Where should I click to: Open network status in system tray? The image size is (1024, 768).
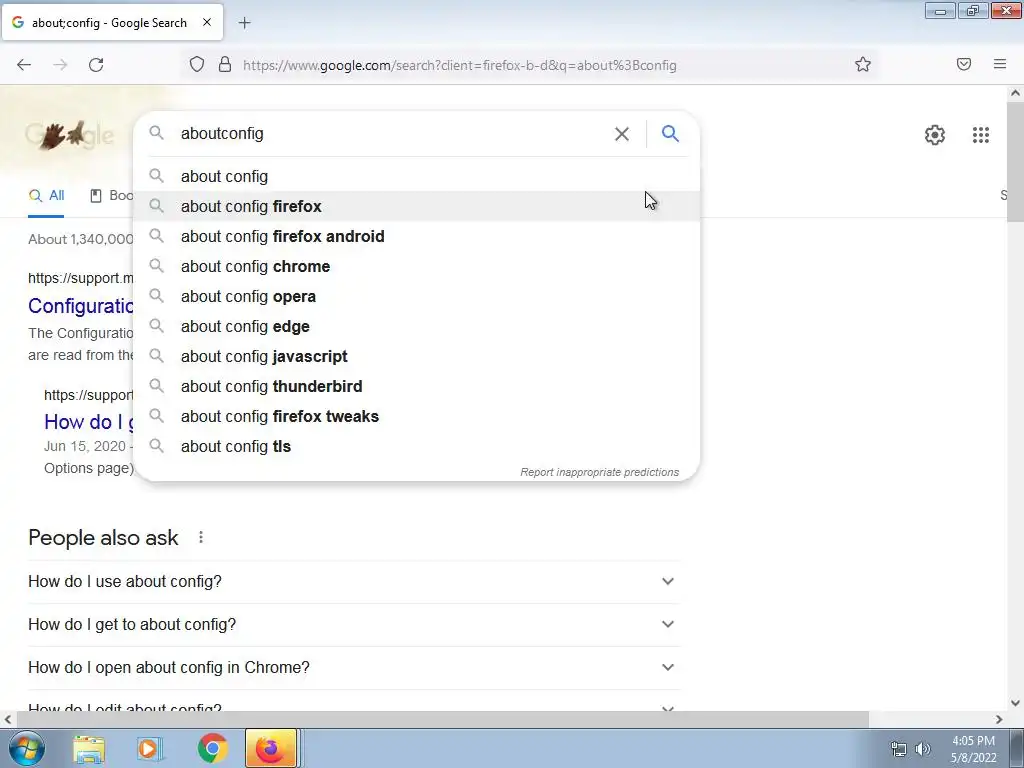coord(899,749)
